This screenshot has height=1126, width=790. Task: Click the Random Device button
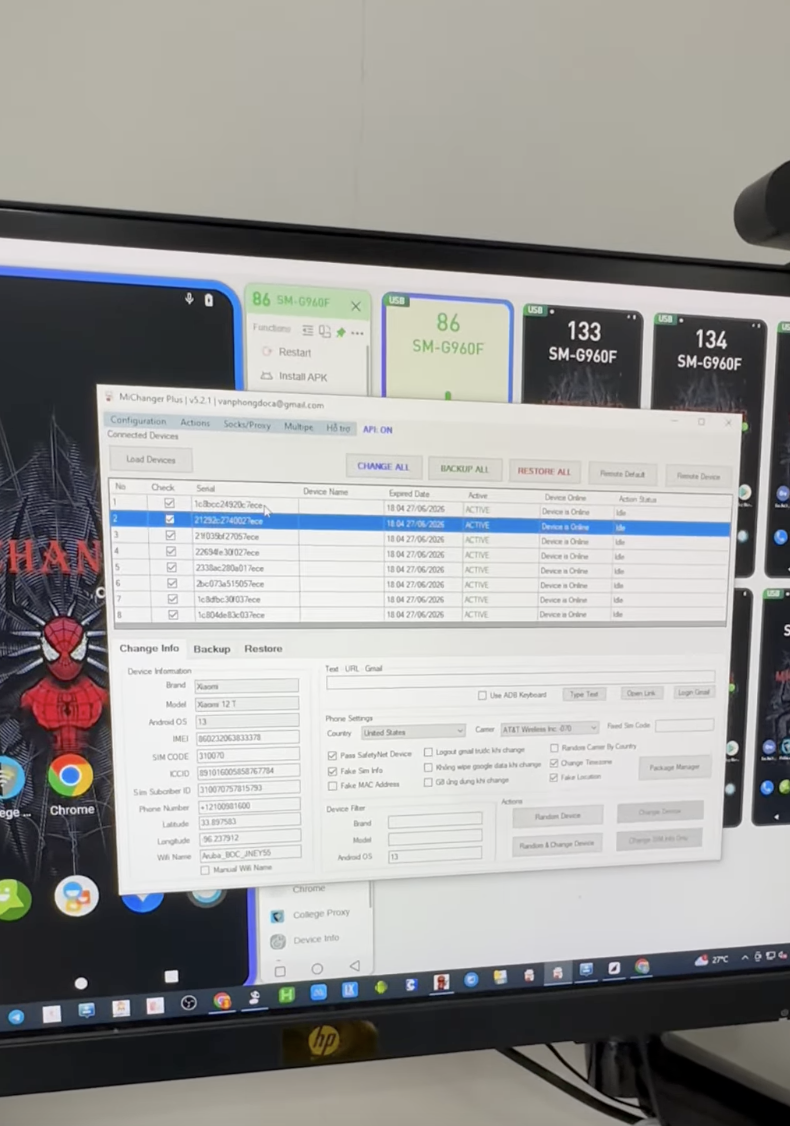pos(557,816)
